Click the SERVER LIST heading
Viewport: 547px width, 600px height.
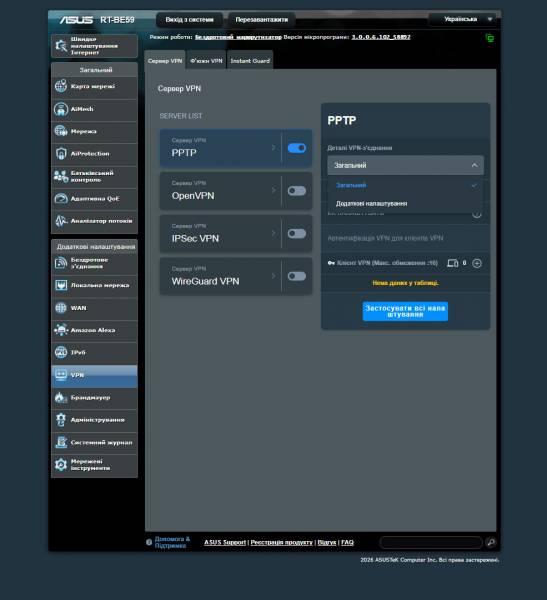(x=181, y=116)
